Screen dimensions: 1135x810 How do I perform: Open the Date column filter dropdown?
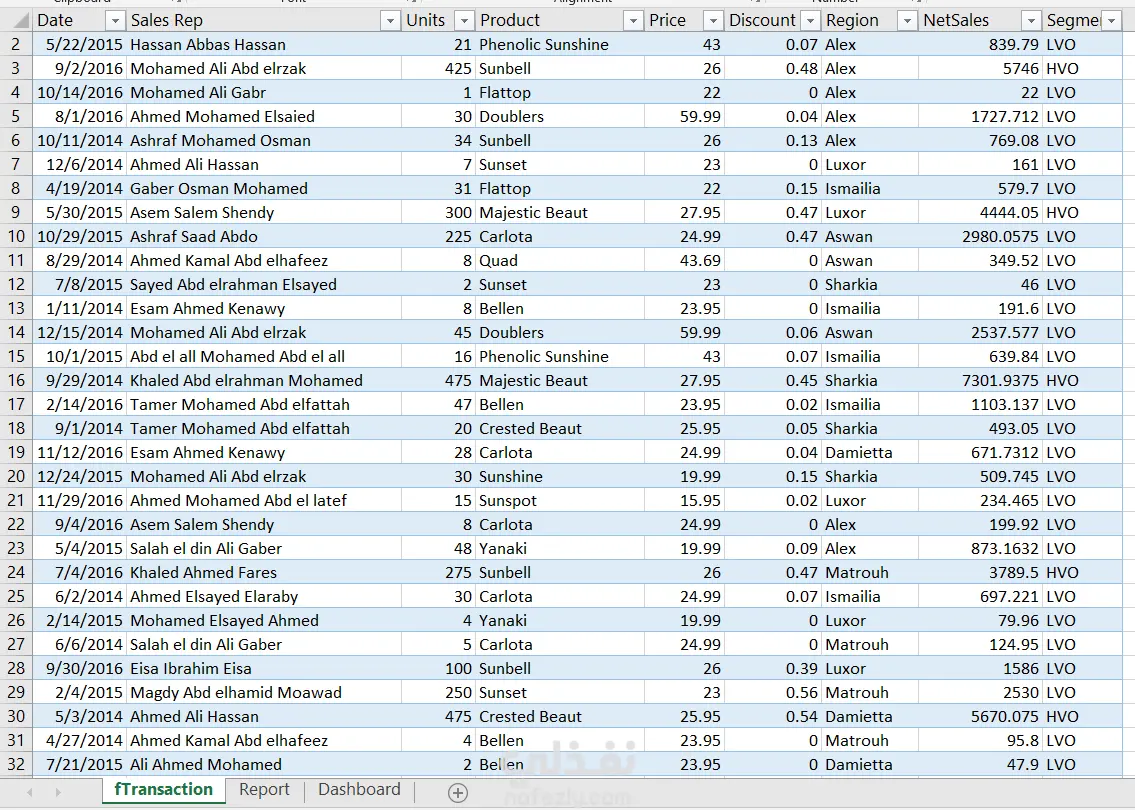click(x=114, y=21)
